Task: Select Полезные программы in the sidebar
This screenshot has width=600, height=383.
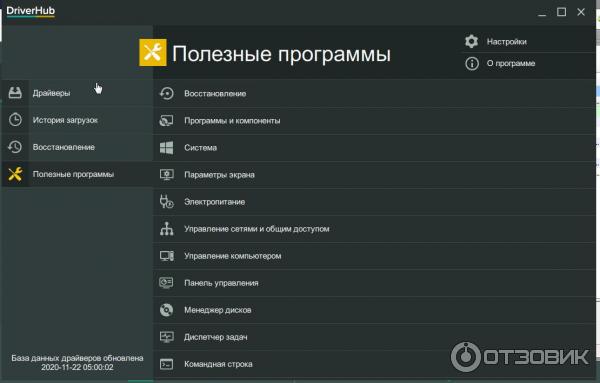Action: click(x=77, y=174)
